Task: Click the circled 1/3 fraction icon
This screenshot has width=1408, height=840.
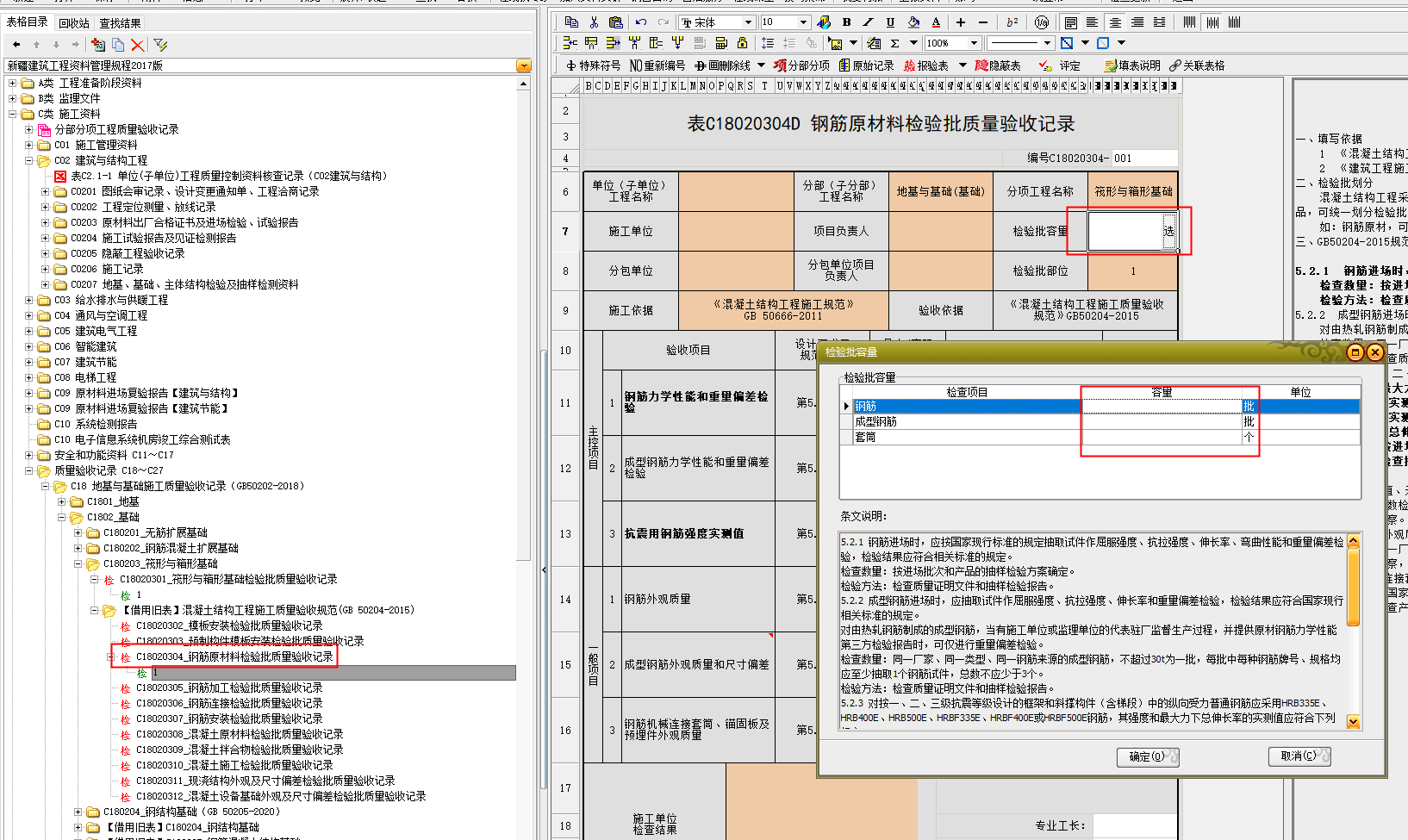Action: coord(1042,22)
